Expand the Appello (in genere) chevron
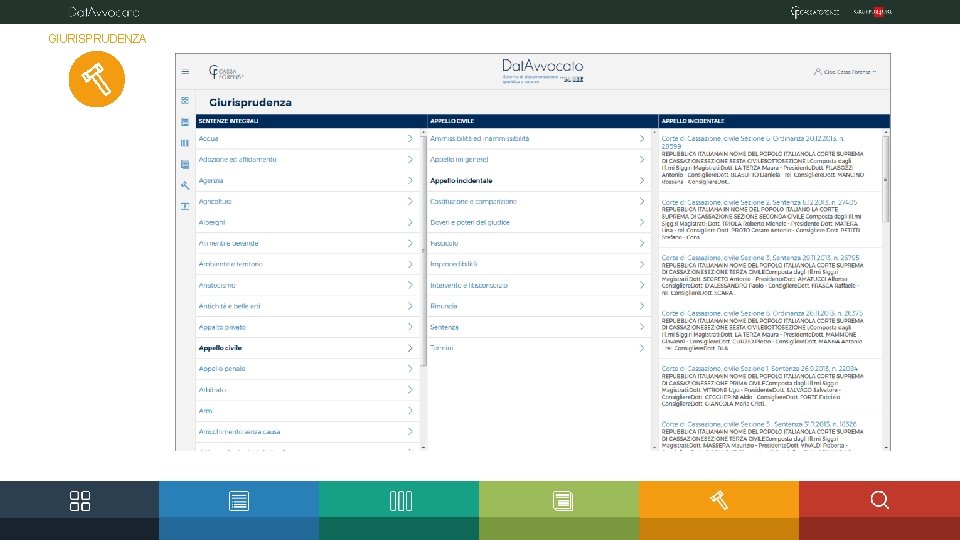 pyautogui.click(x=641, y=160)
